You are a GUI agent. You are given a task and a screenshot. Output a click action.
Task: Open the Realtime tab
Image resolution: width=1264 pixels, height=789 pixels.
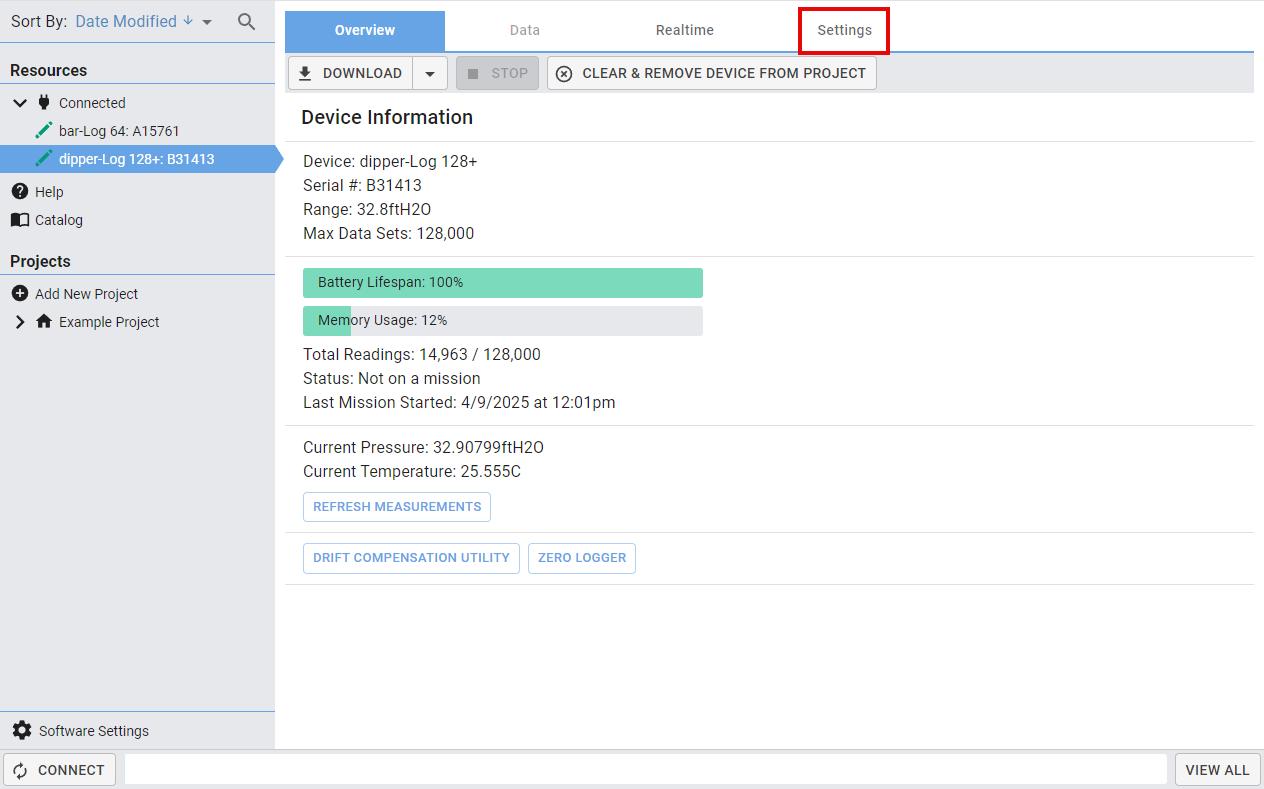(x=685, y=30)
